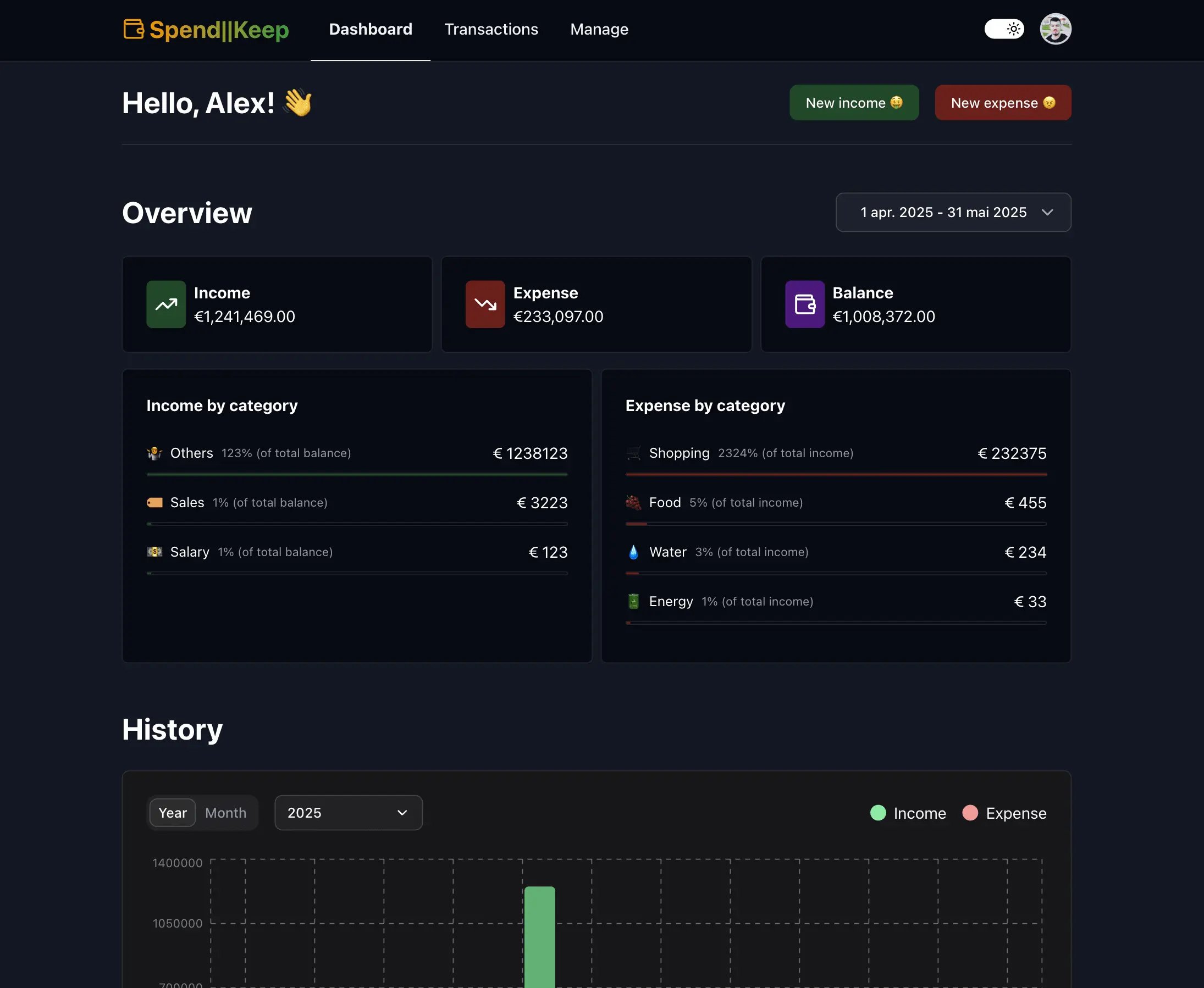Switch history view to Month
Screen dimensions: 1204x988
coord(225,813)
